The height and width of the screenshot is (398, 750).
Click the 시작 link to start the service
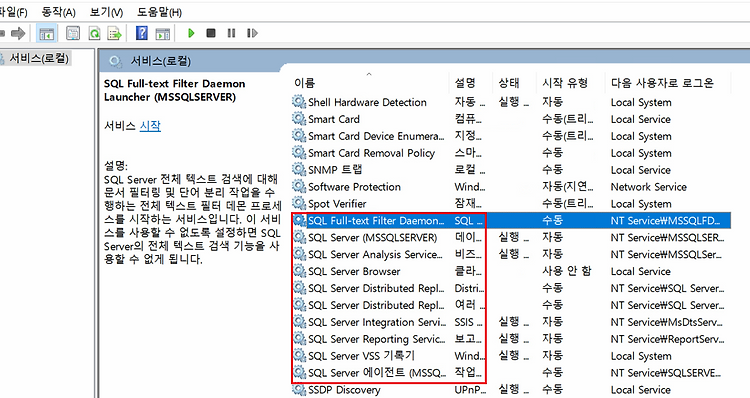(150, 126)
